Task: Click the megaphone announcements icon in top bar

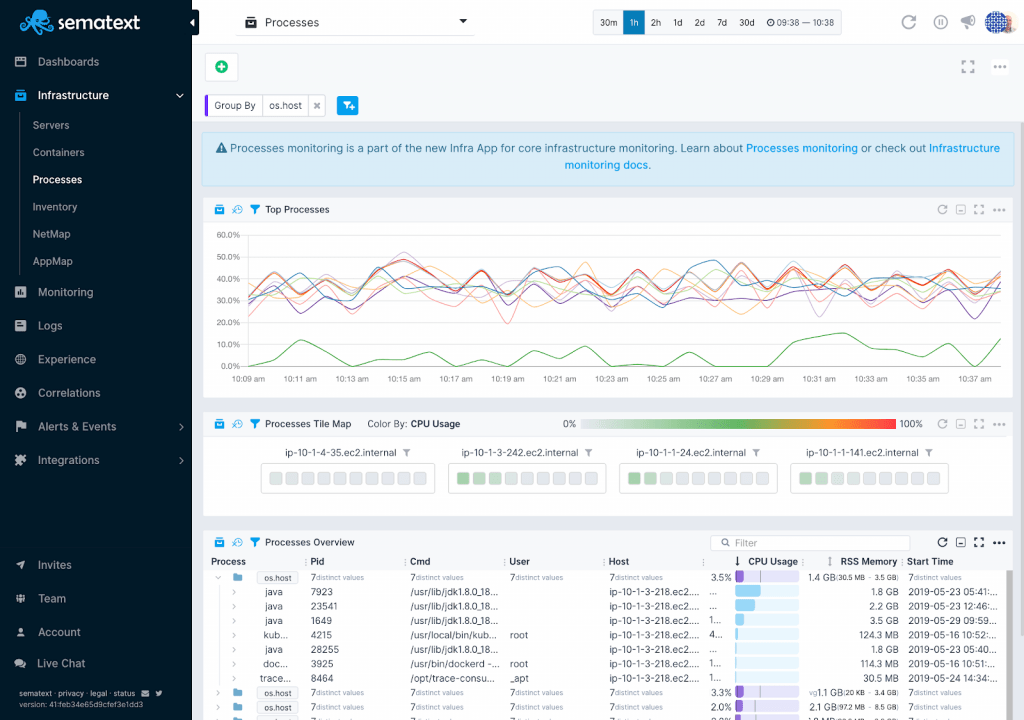Action: 967,22
